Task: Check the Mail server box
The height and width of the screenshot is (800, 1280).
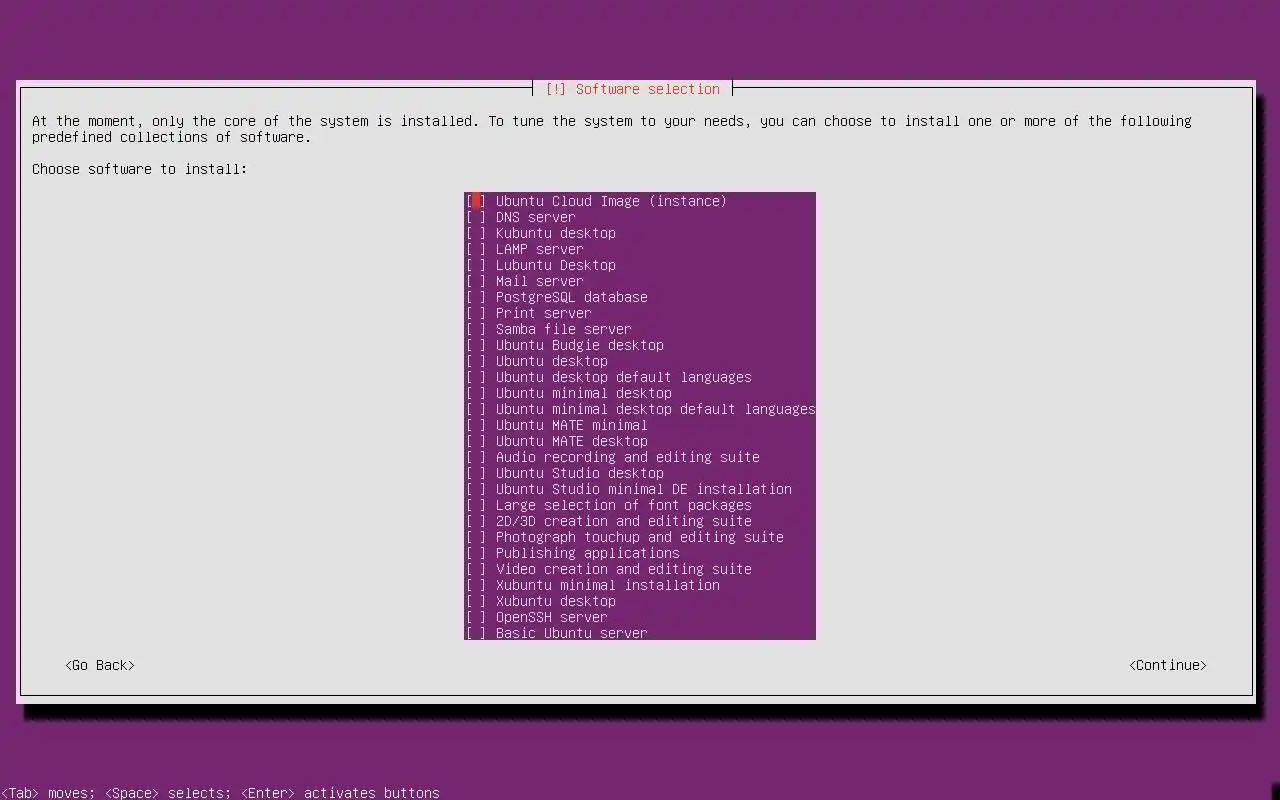Action: 476,281
